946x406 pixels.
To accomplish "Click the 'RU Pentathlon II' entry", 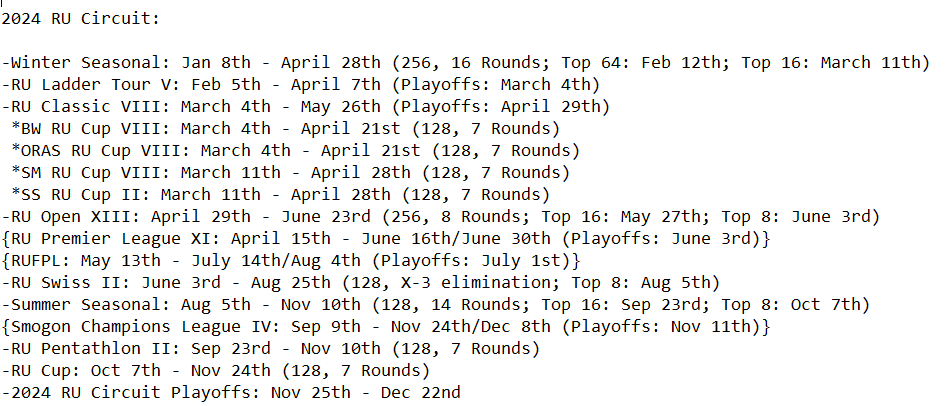I will tap(270, 349).
